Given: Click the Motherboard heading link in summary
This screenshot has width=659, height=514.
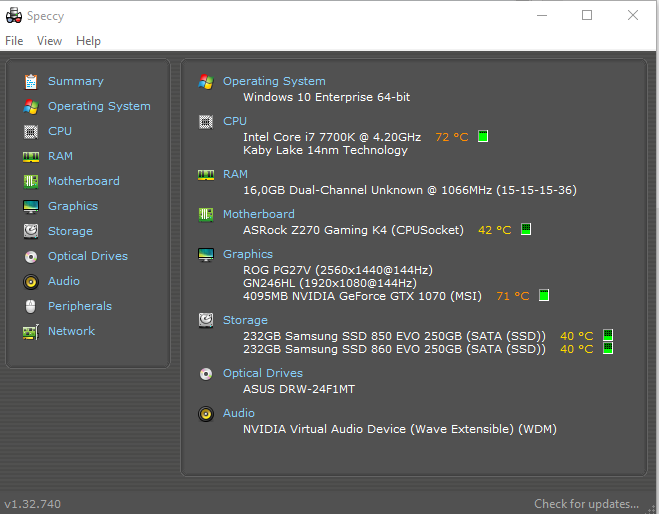Looking at the screenshot, I should [258, 214].
